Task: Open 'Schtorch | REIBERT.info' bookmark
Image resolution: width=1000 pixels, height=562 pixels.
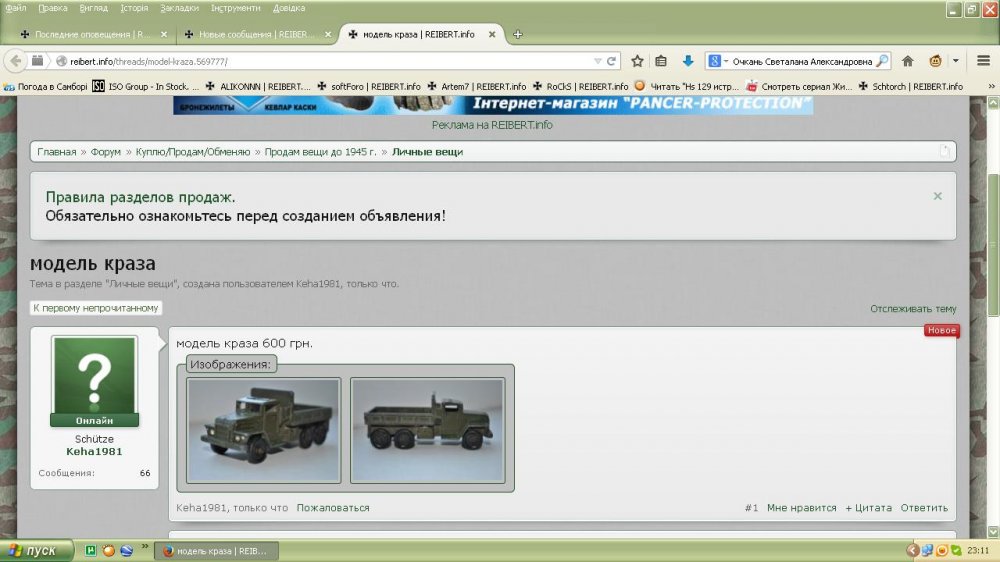Action: tap(911, 86)
